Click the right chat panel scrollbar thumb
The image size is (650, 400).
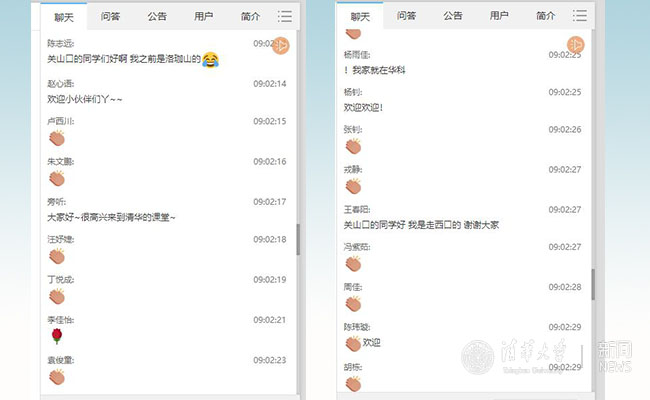tap(592, 284)
